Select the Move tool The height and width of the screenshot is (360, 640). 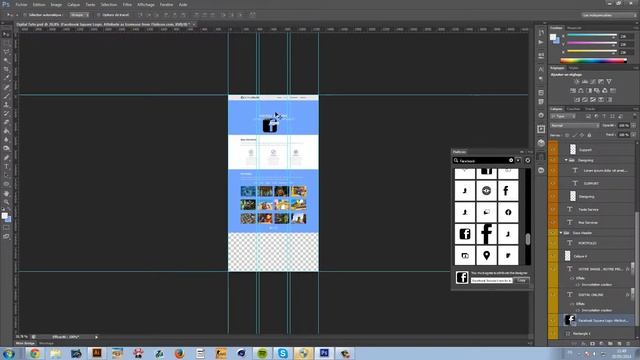click(x=6, y=35)
